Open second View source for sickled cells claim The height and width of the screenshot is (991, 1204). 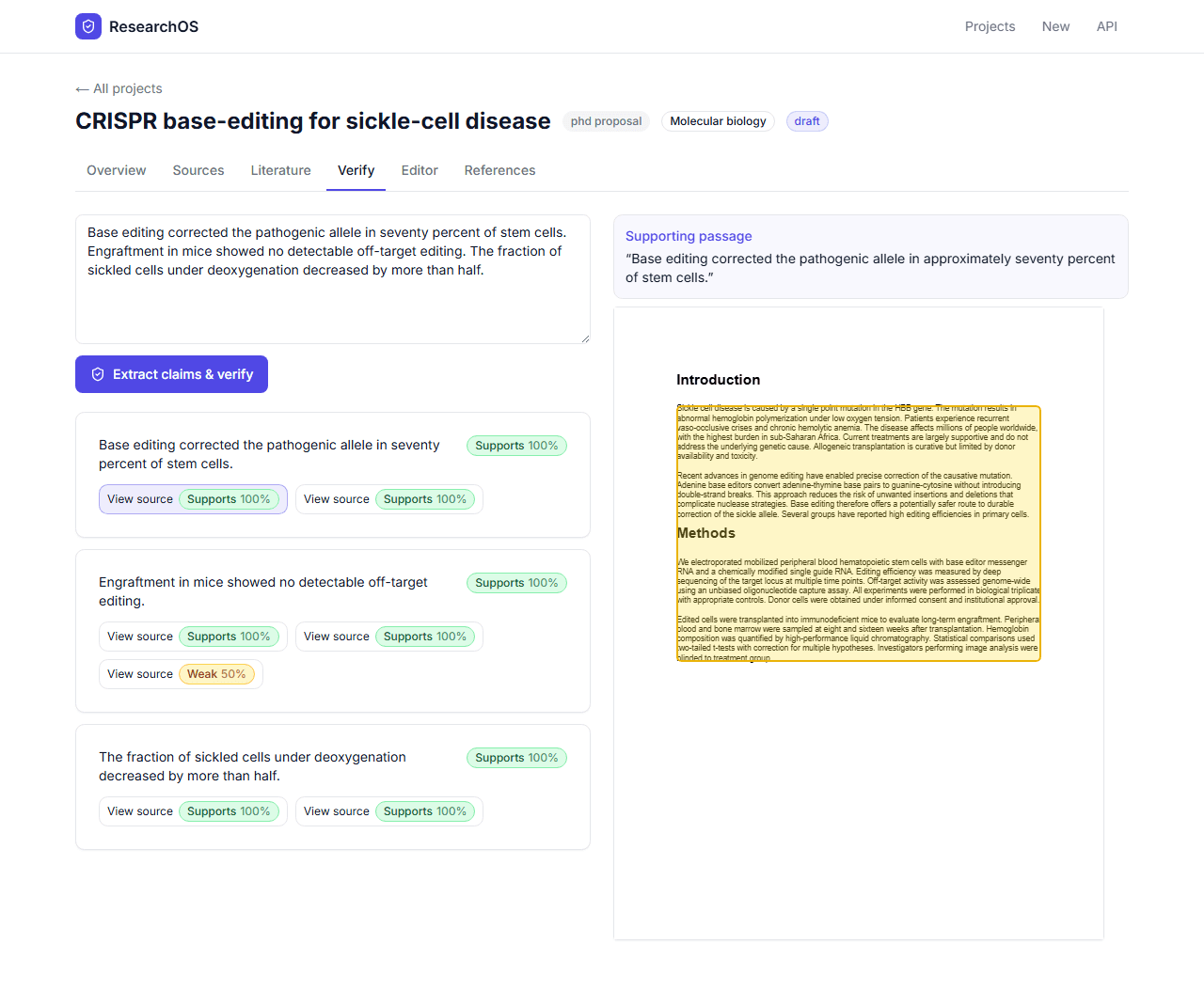coord(389,811)
